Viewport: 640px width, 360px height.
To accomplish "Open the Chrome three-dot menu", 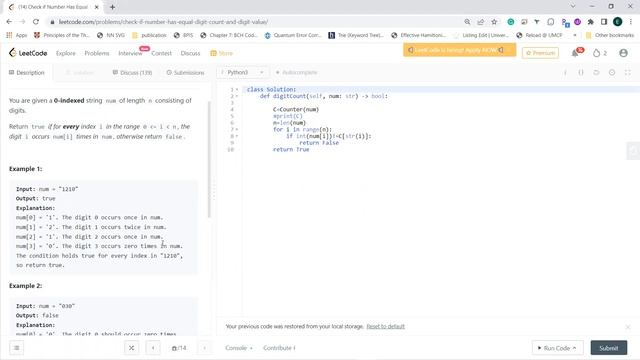I will [x=631, y=22].
